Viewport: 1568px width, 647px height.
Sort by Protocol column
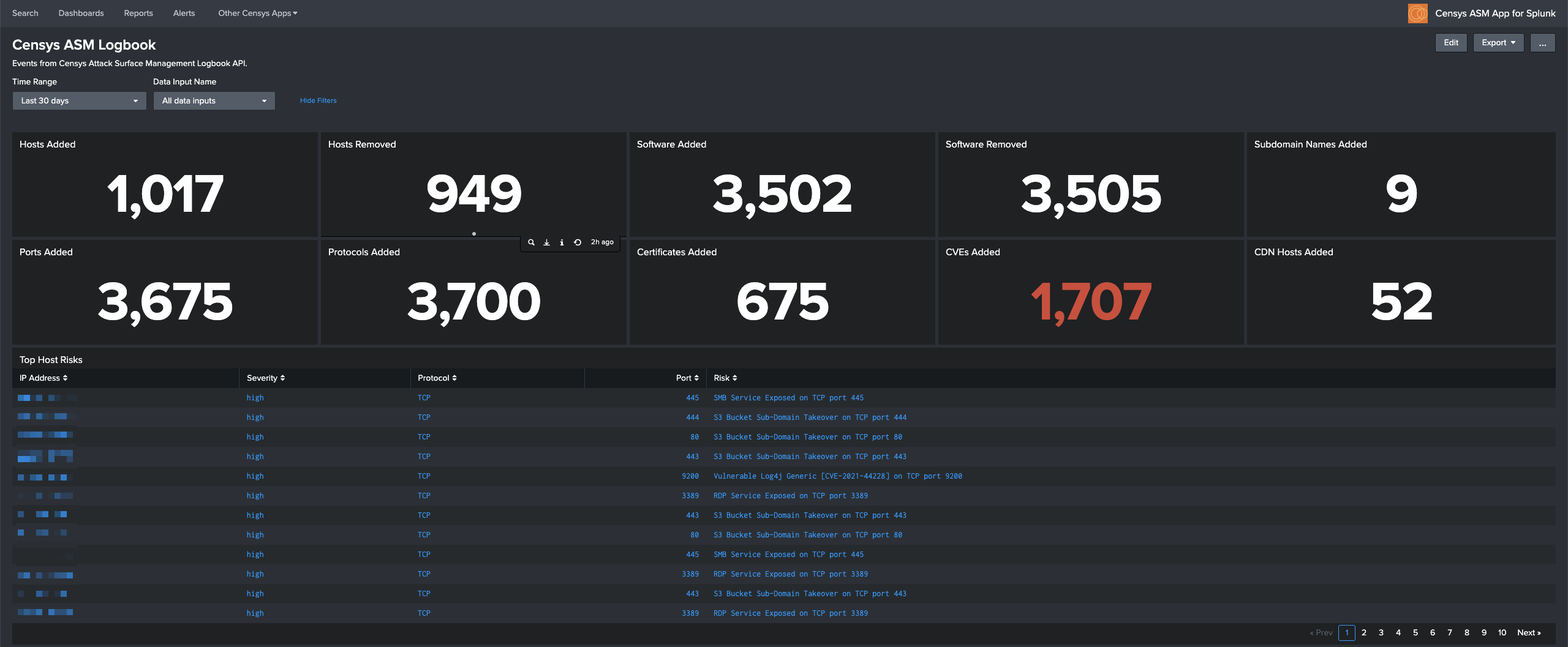(x=437, y=378)
